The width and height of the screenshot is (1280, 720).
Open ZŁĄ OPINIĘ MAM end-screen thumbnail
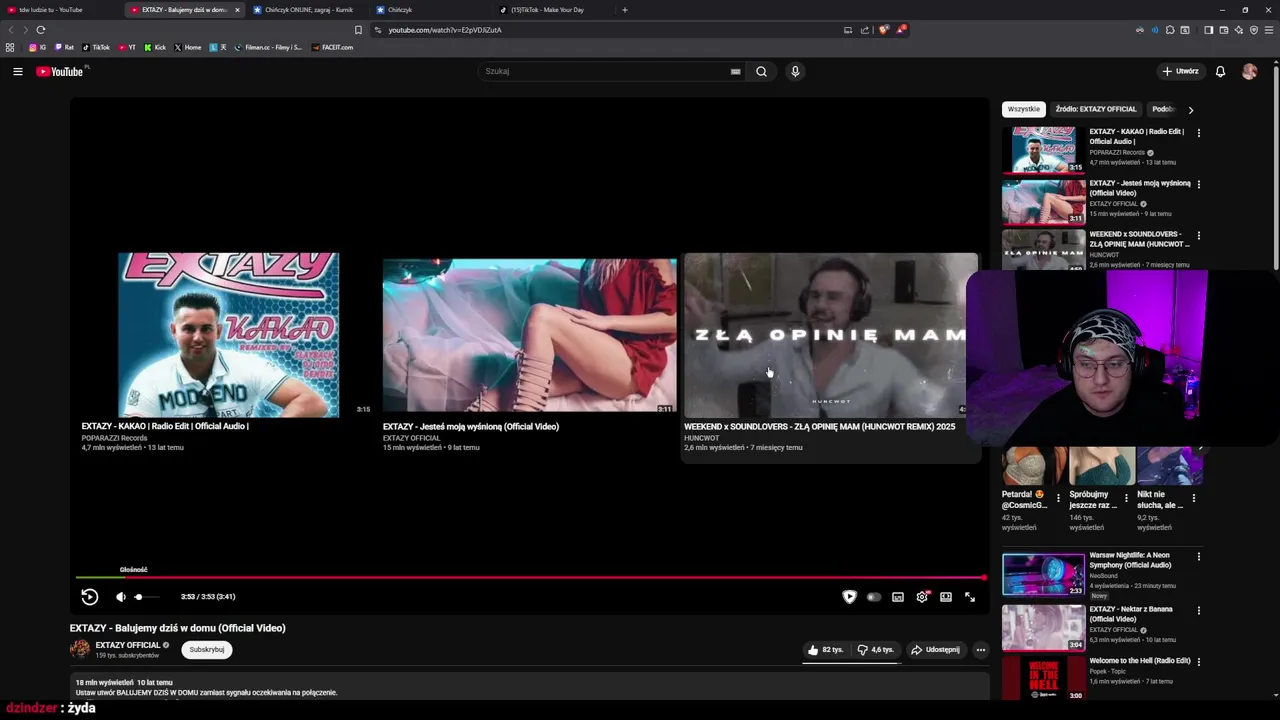click(x=830, y=334)
